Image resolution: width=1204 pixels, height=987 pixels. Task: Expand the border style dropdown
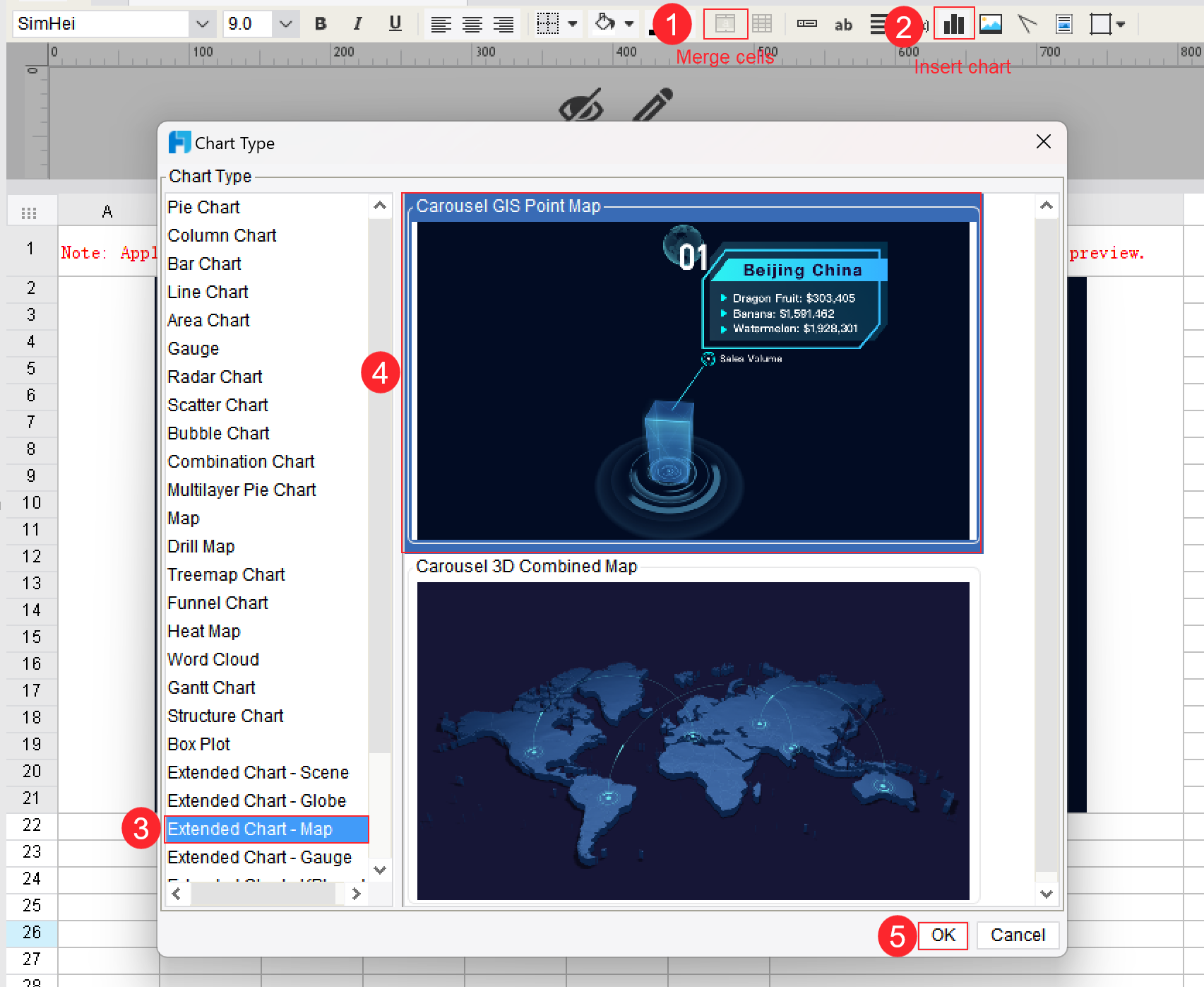tap(573, 23)
